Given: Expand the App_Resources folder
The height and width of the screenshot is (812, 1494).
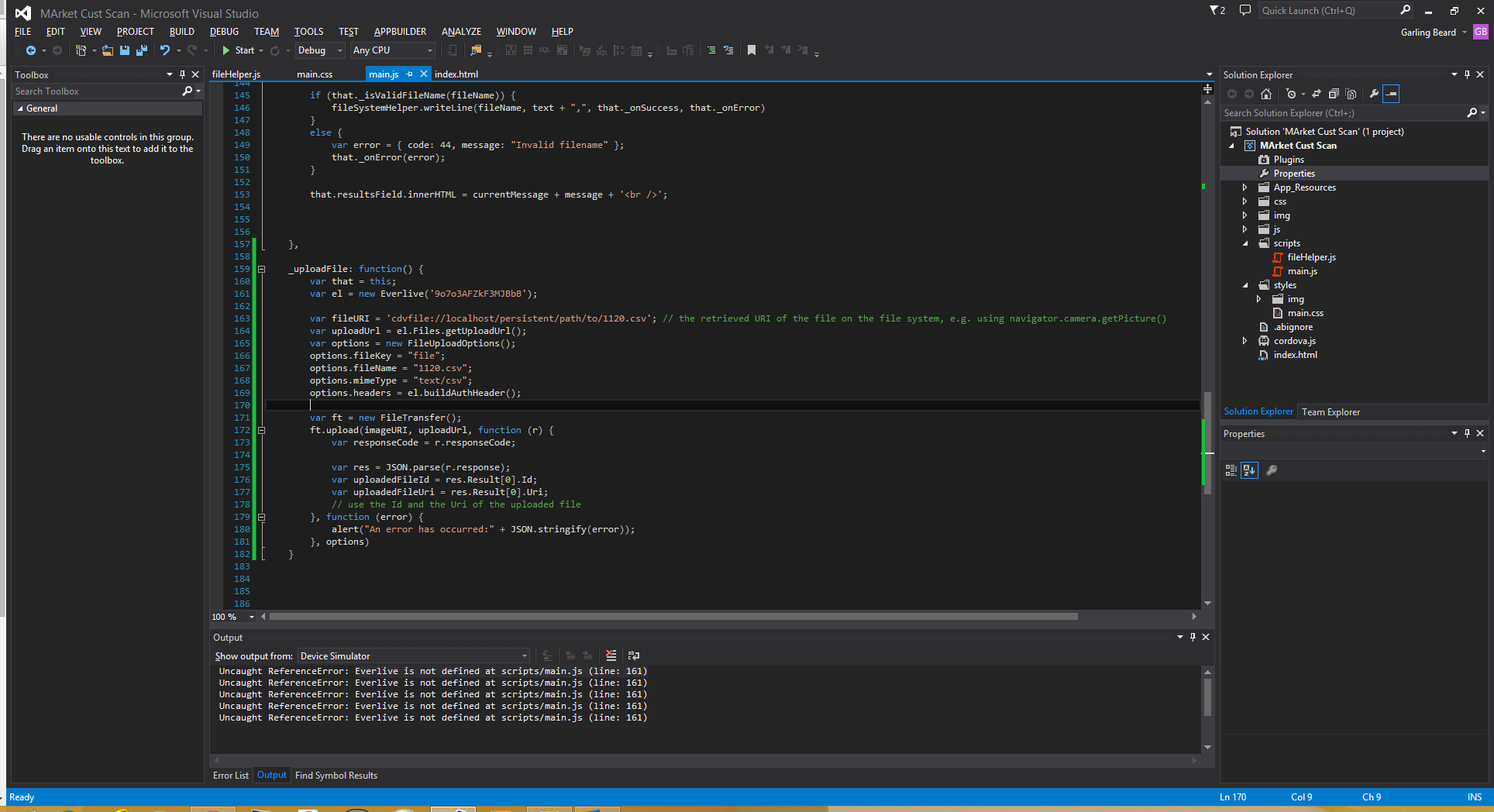Looking at the screenshot, I should point(1244,188).
